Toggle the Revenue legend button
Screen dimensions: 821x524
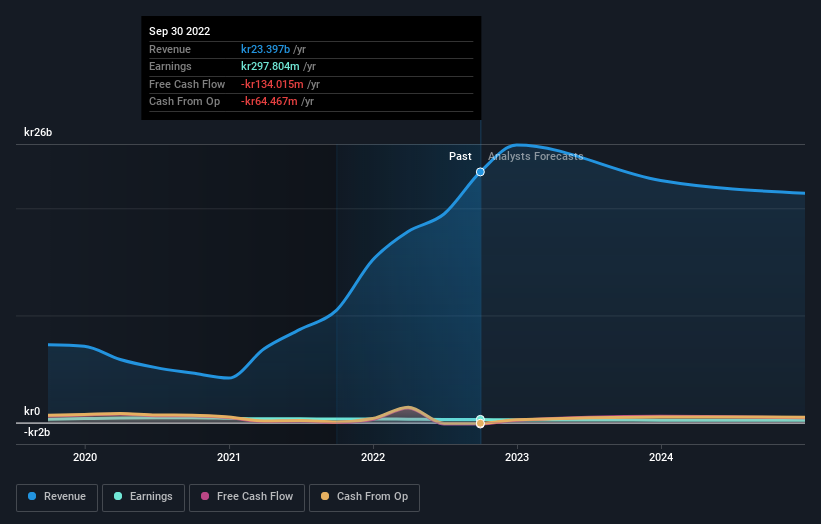[x=57, y=497]
